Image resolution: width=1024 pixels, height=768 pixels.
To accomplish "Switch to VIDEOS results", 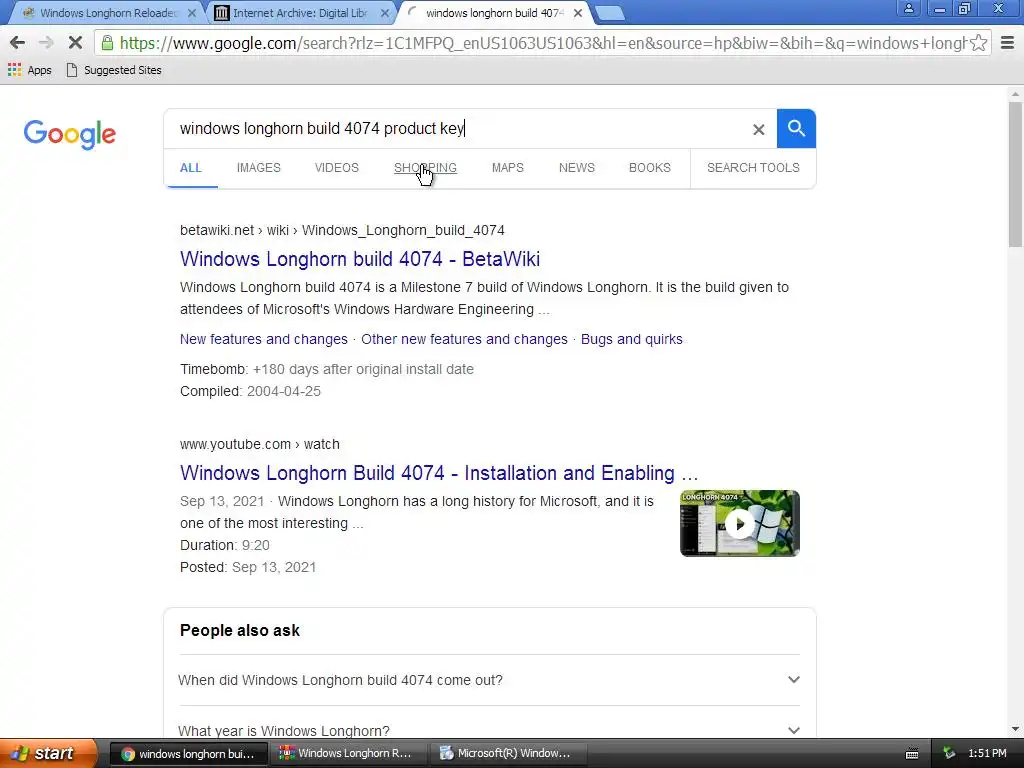I will pos(336,168).
